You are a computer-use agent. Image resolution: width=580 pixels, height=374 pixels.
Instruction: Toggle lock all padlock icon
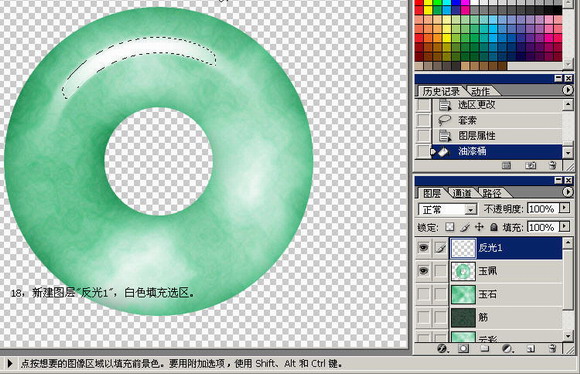pyautogui.click(x=494, y=227)
